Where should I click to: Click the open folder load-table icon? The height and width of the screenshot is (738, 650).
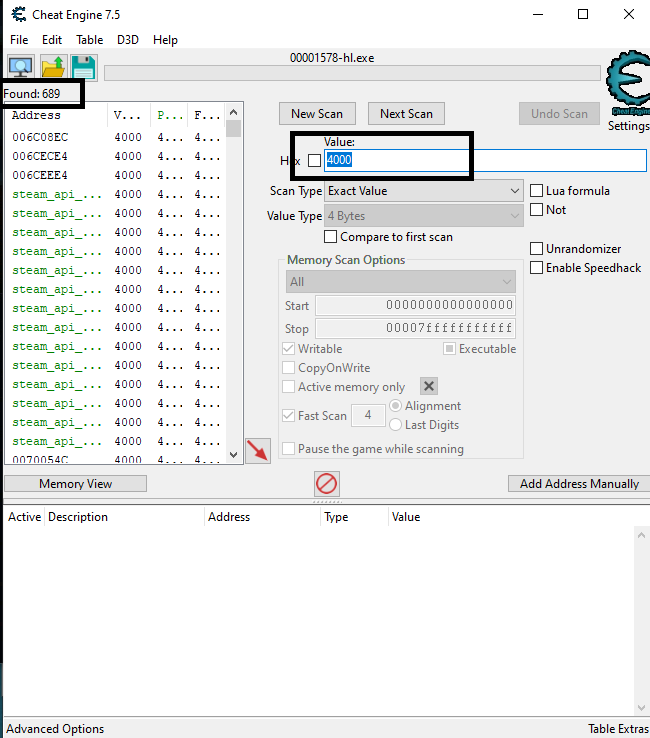[53, 67]
